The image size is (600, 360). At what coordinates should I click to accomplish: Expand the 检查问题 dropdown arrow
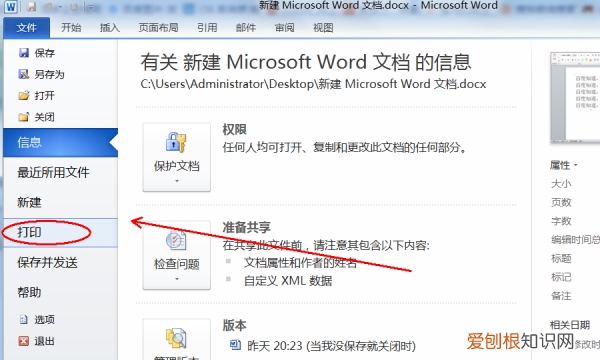coord(177,279)
